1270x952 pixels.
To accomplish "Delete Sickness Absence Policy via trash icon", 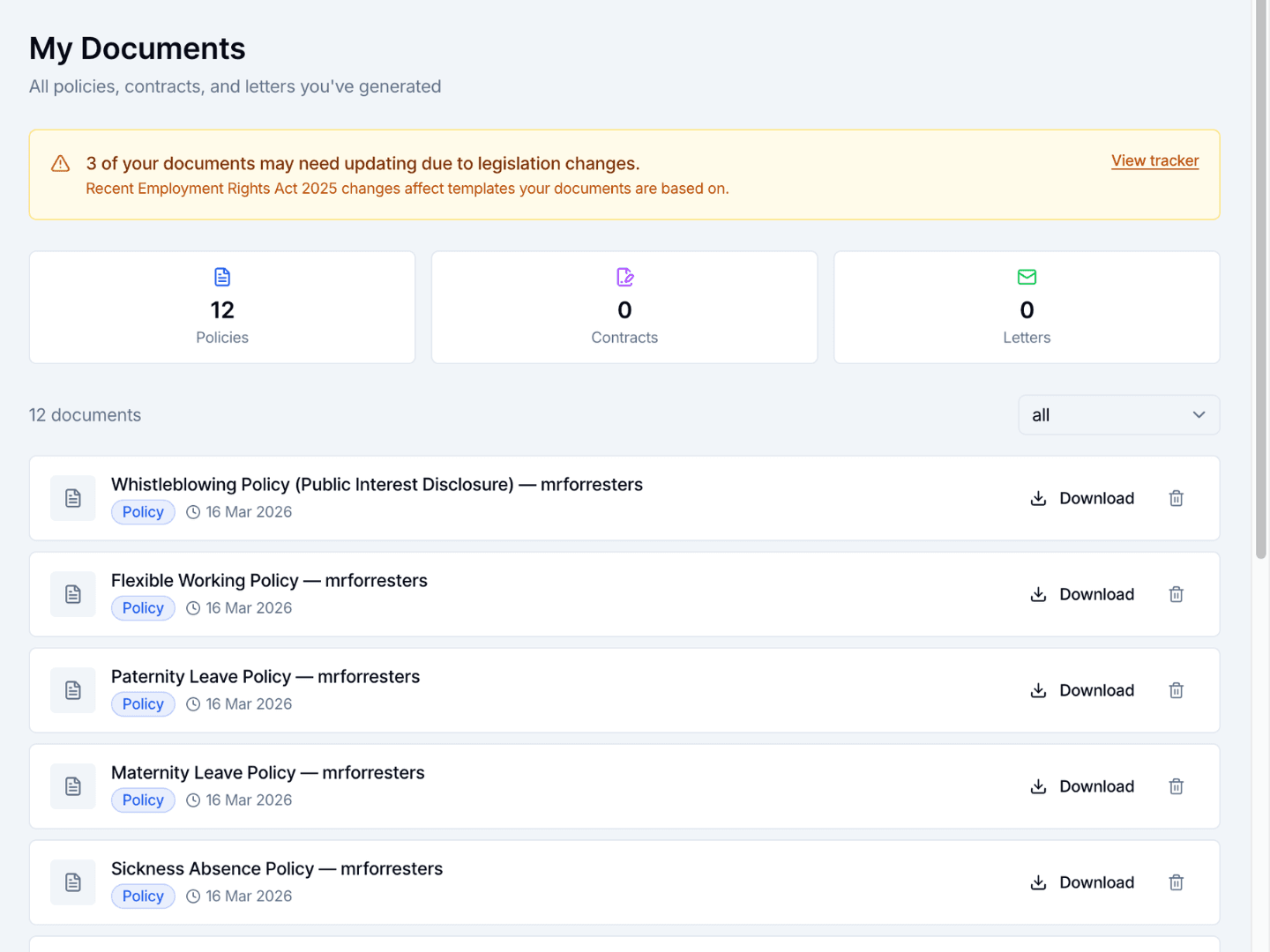I will [x=1176, y=882].
